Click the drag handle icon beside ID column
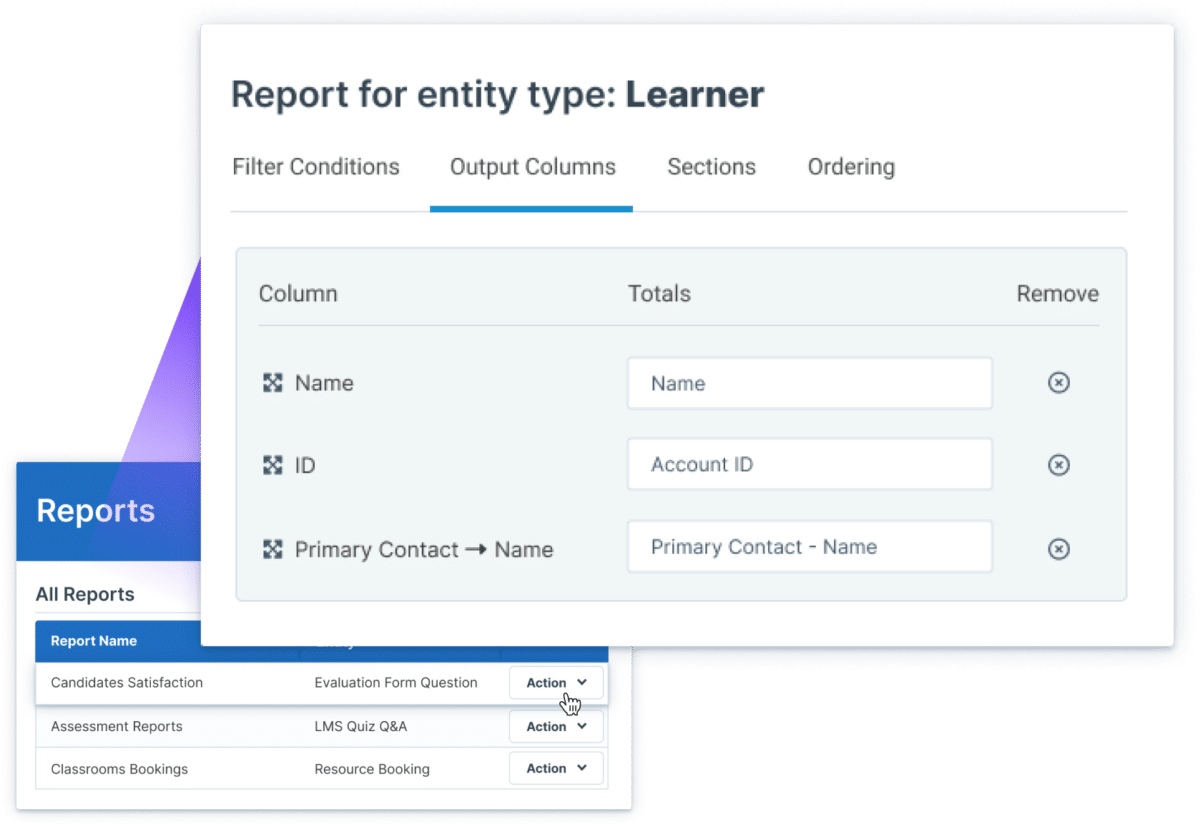 pyautogui.click(x=271, y=464)
